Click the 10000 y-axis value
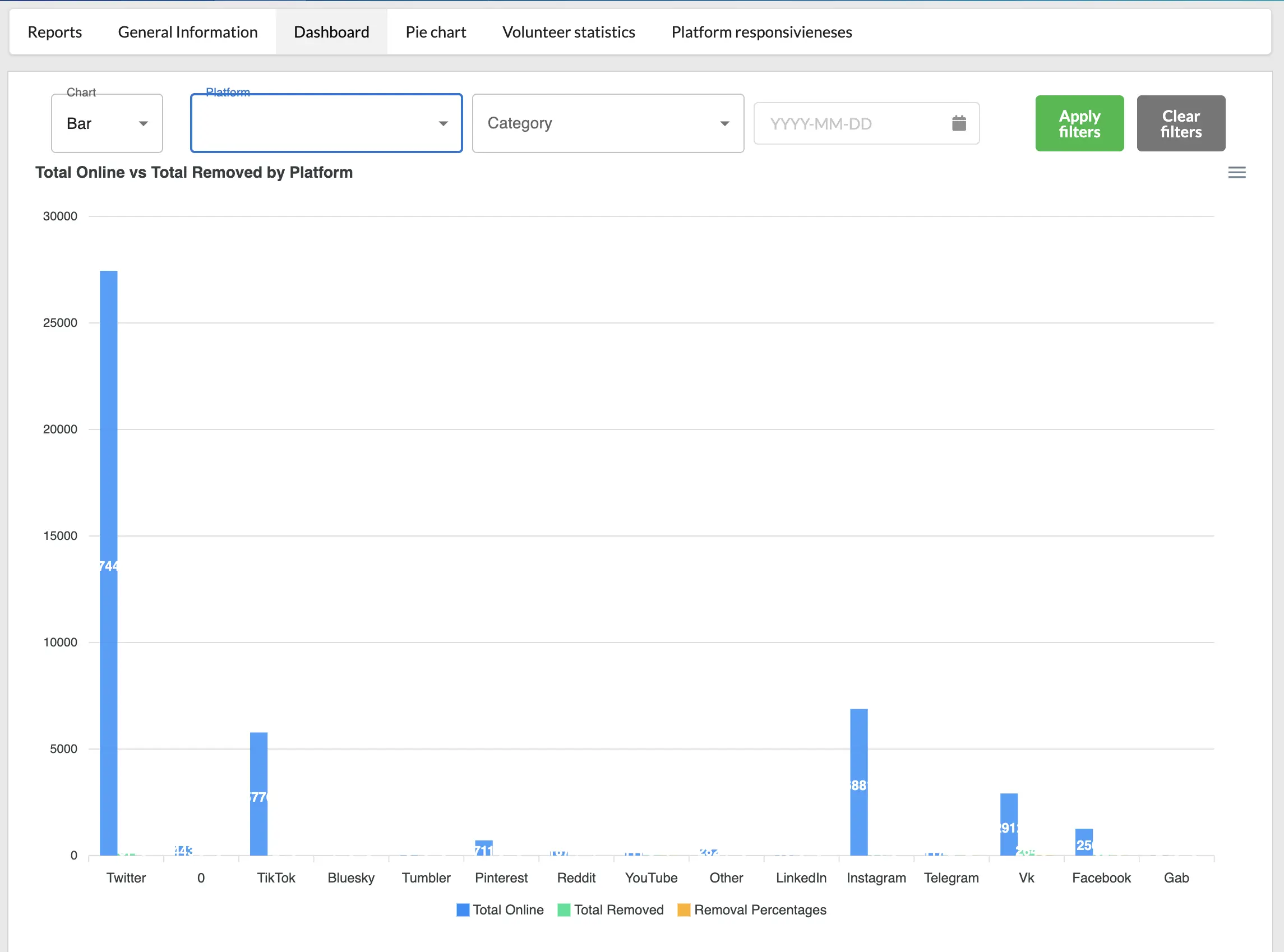1284x952 pixels. point(60,643)
